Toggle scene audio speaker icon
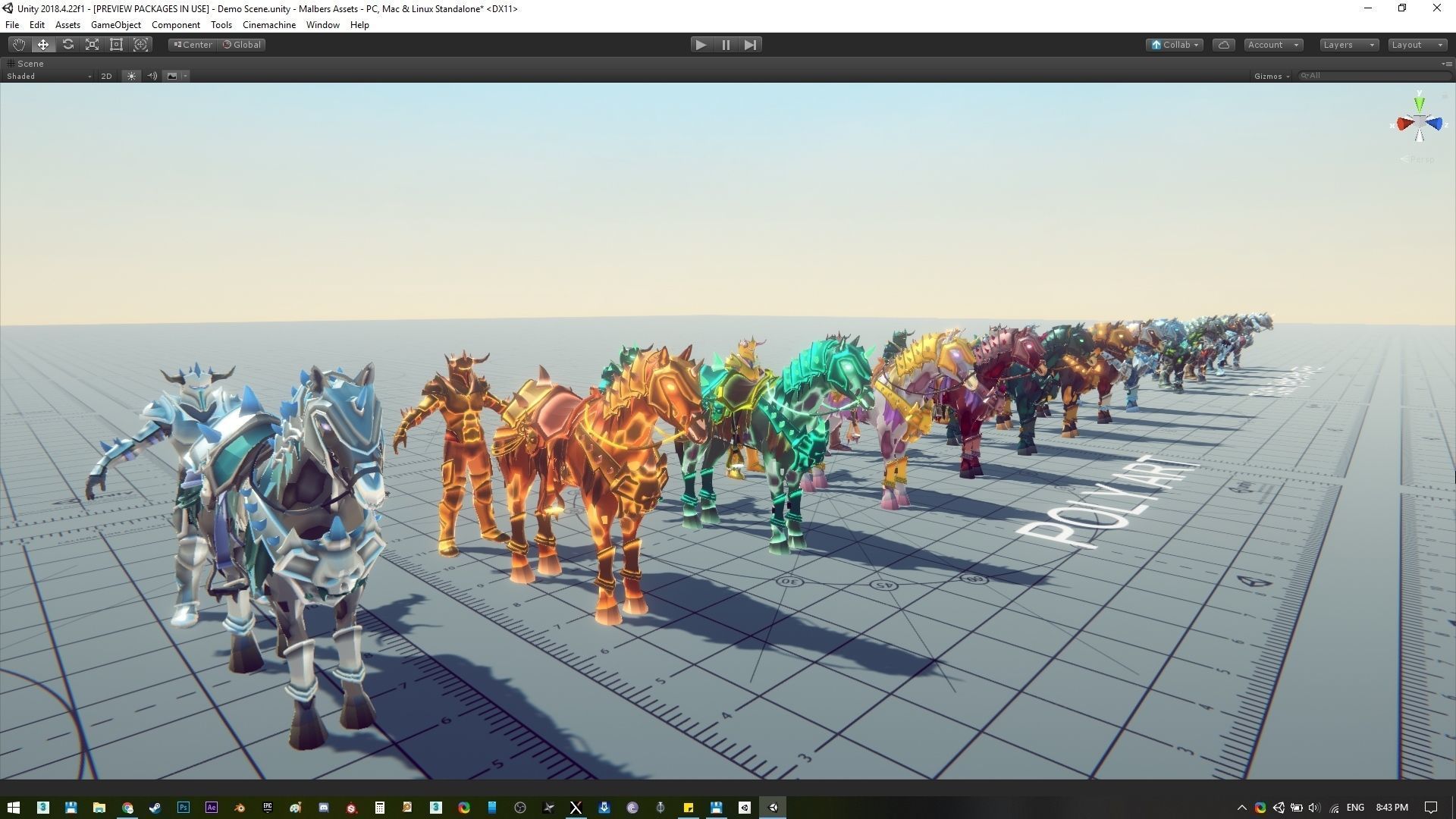Screen dimensions: 1456x819 [x=152, y=76]
